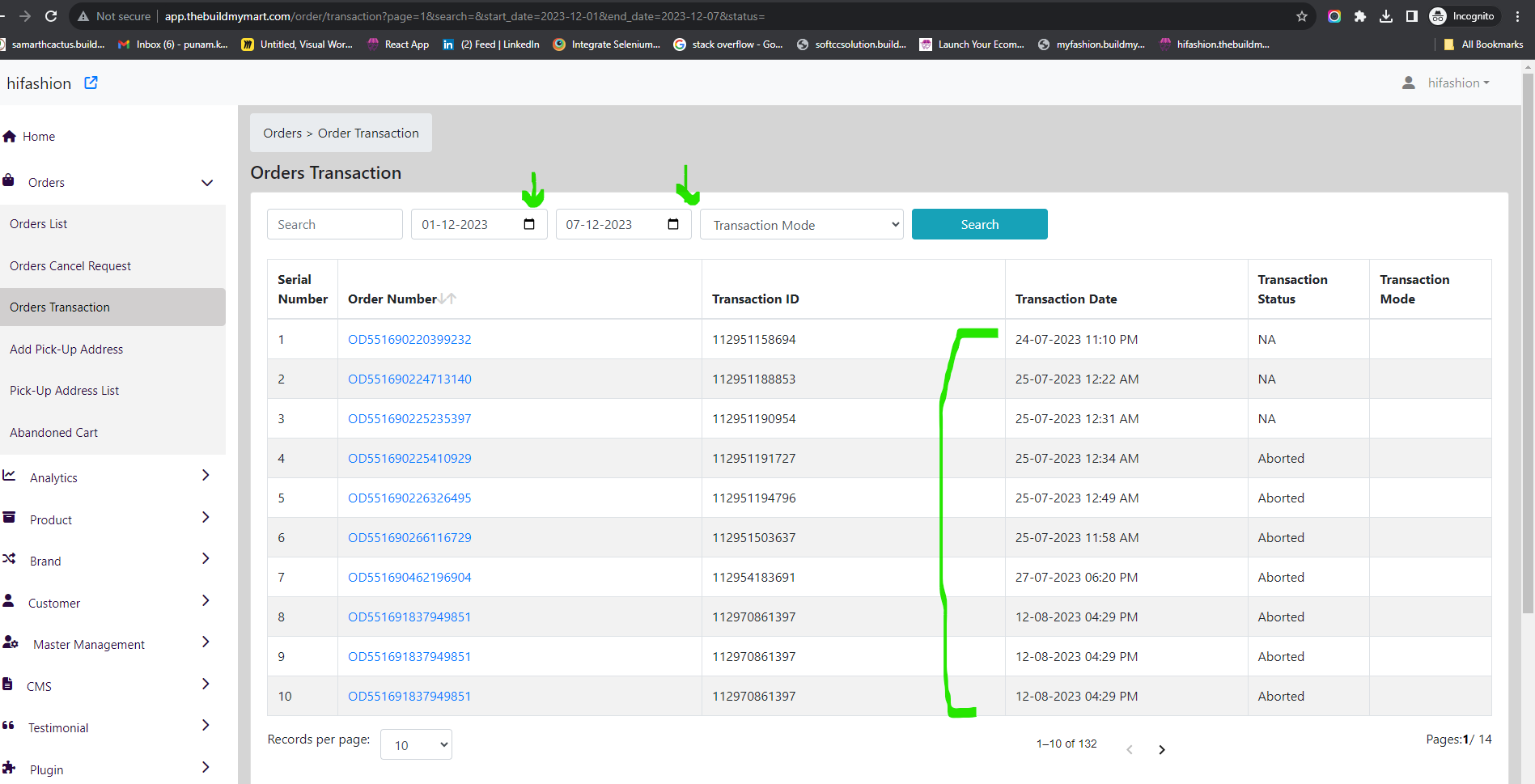Screen dimensions: 1535x784
Task: Click the Home house icon
Action: coord(10,137)
